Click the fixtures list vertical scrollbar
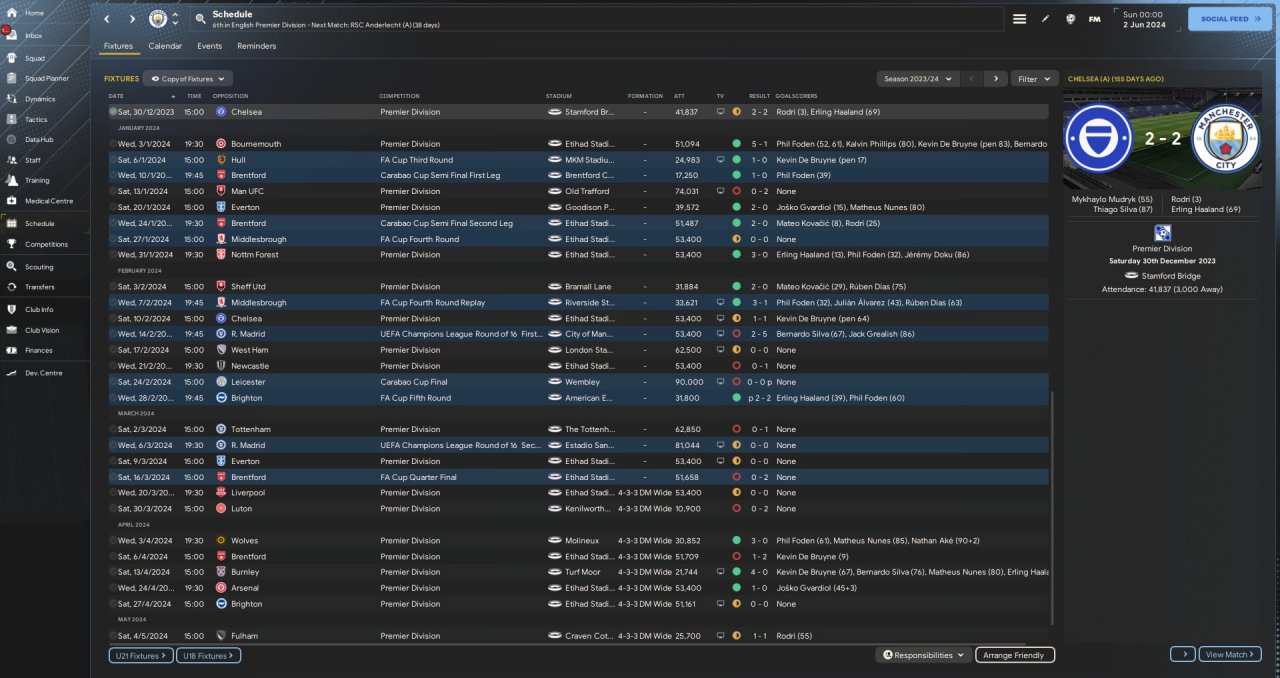Screen dimensions: 1280x678 click(1051, 510)
